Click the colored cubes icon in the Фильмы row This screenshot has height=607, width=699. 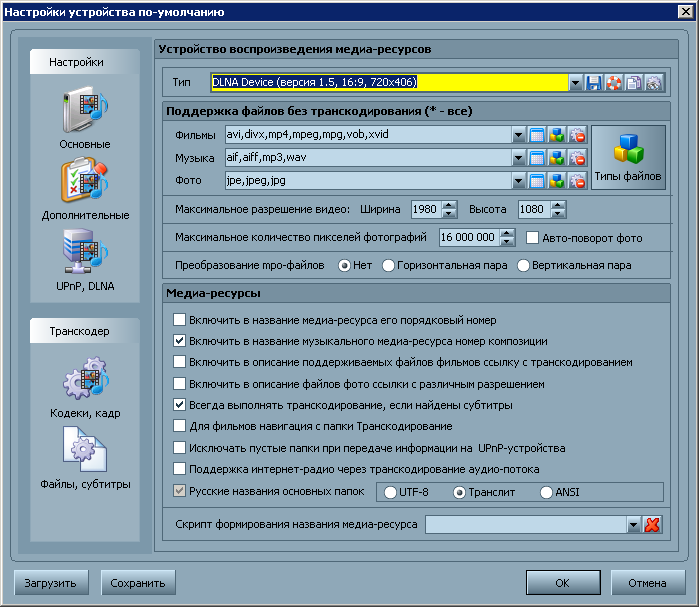557,135
